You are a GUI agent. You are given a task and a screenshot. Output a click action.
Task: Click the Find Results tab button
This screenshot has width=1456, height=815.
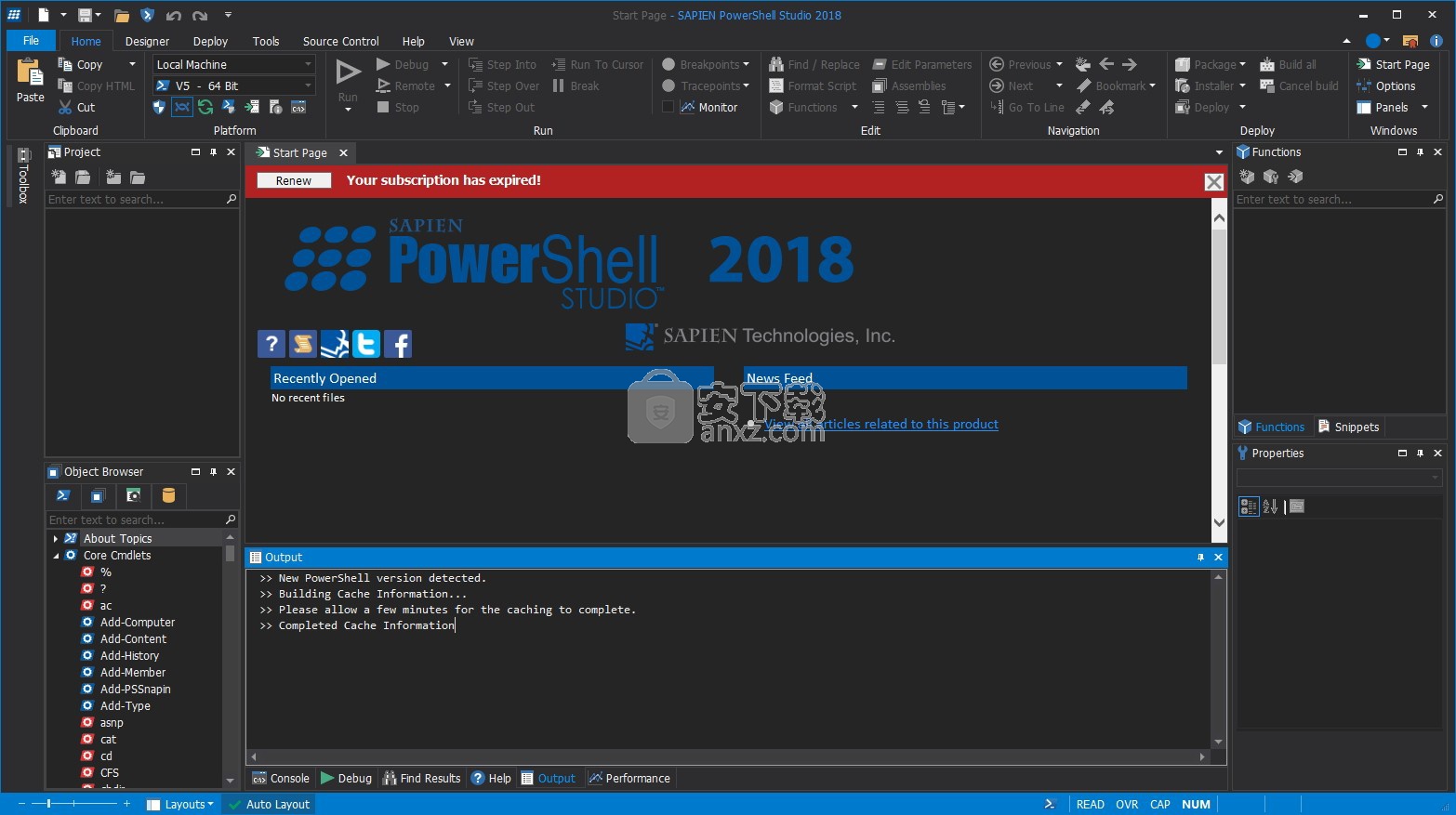(x=420, y=779)
